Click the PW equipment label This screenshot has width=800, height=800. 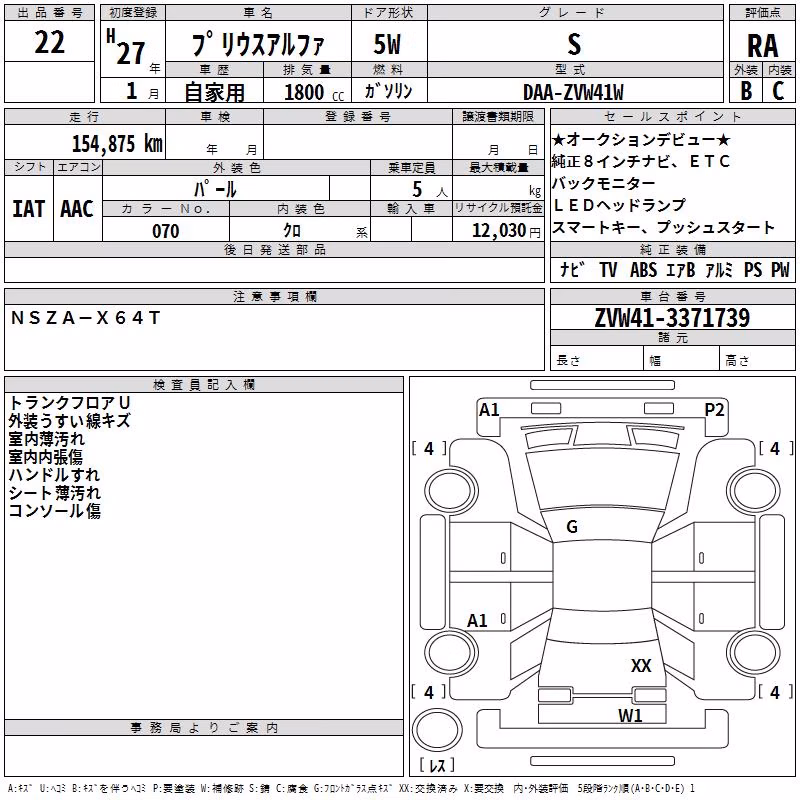point(780,269)
